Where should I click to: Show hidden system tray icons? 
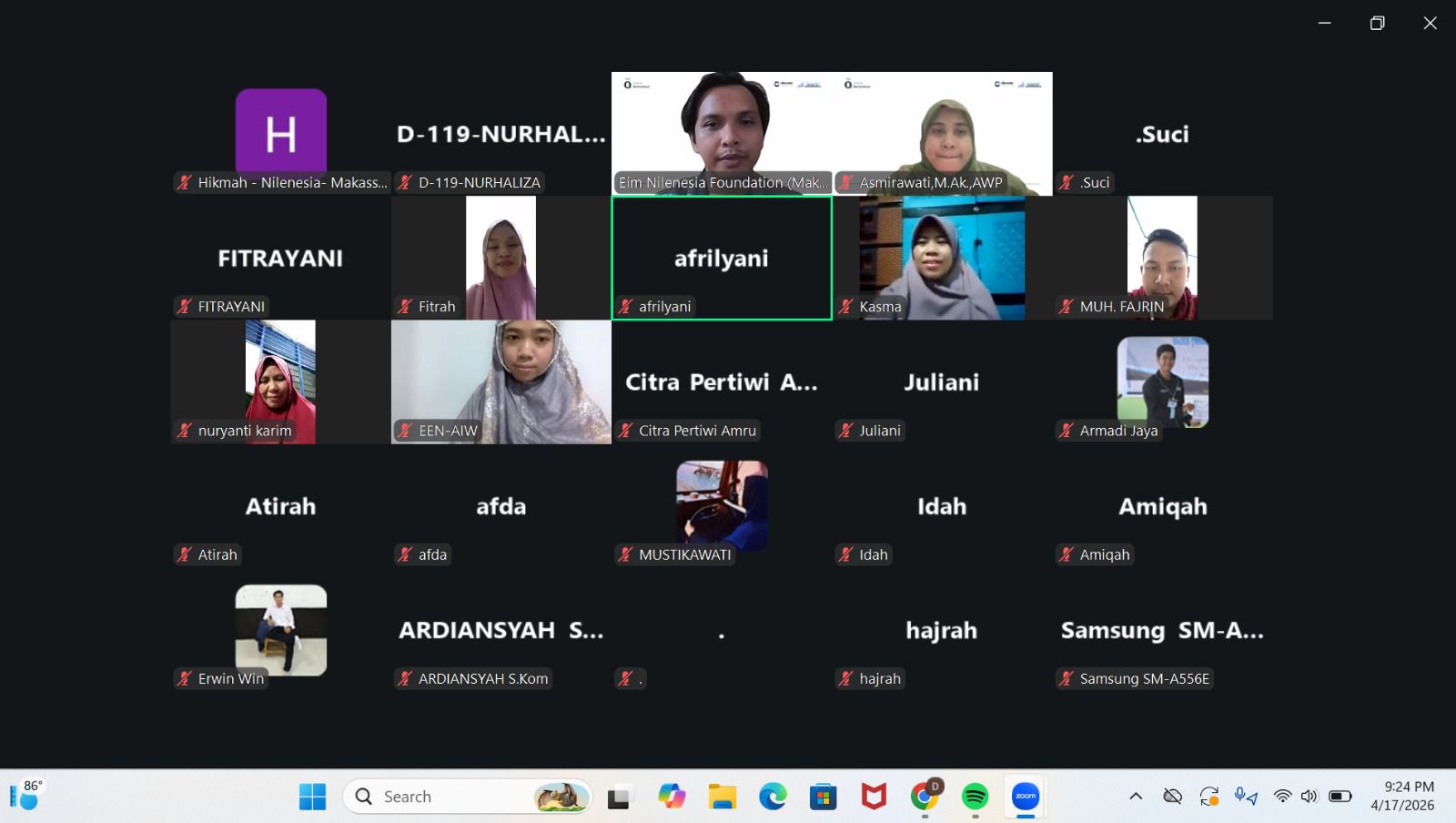[1136, 797]
